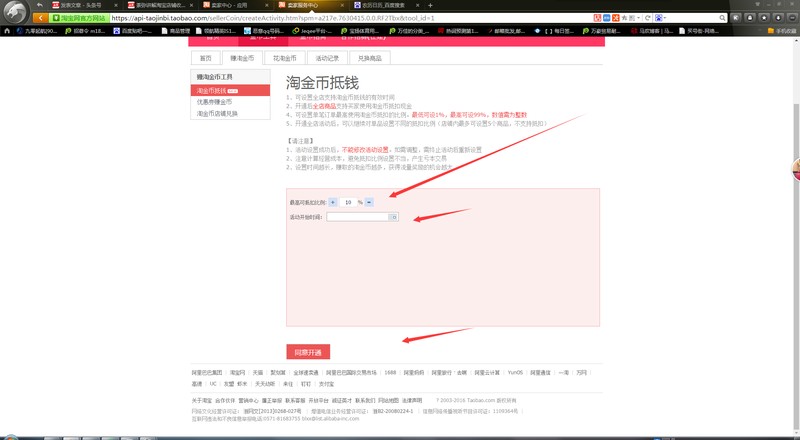Close the 发表文章 - 头条号 tab
The image size is (800, 440).
coord(116,5)
